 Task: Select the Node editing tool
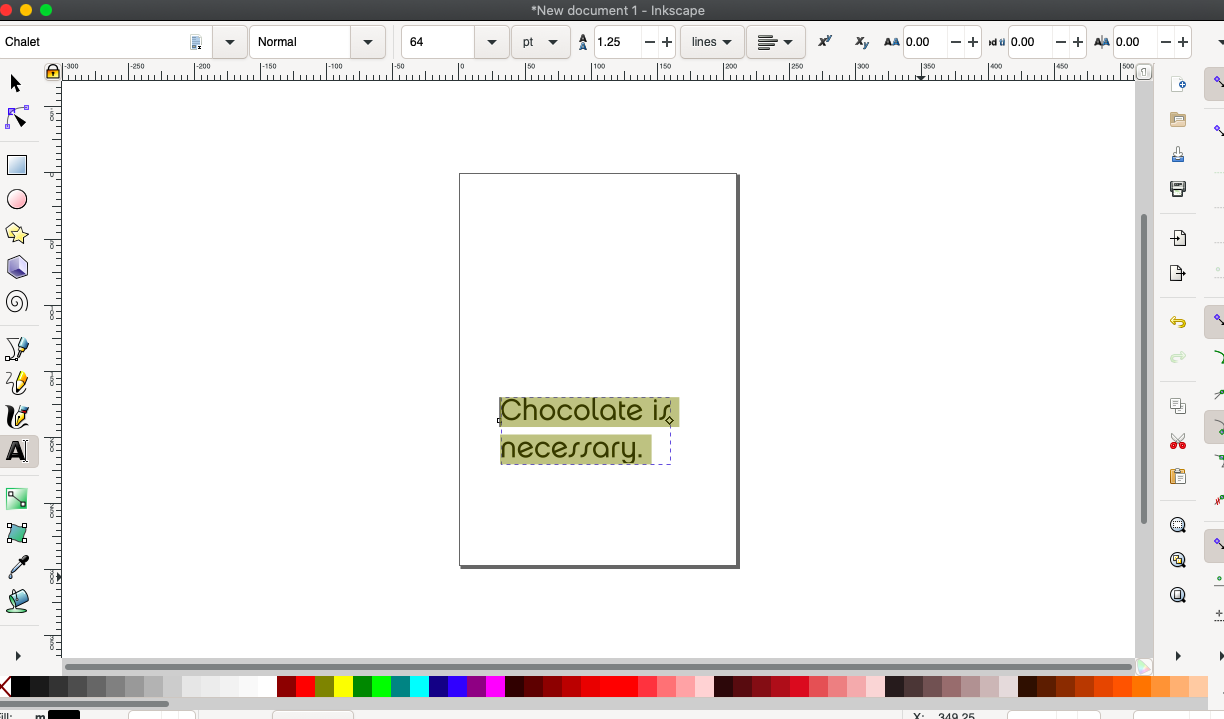(16, 118)
